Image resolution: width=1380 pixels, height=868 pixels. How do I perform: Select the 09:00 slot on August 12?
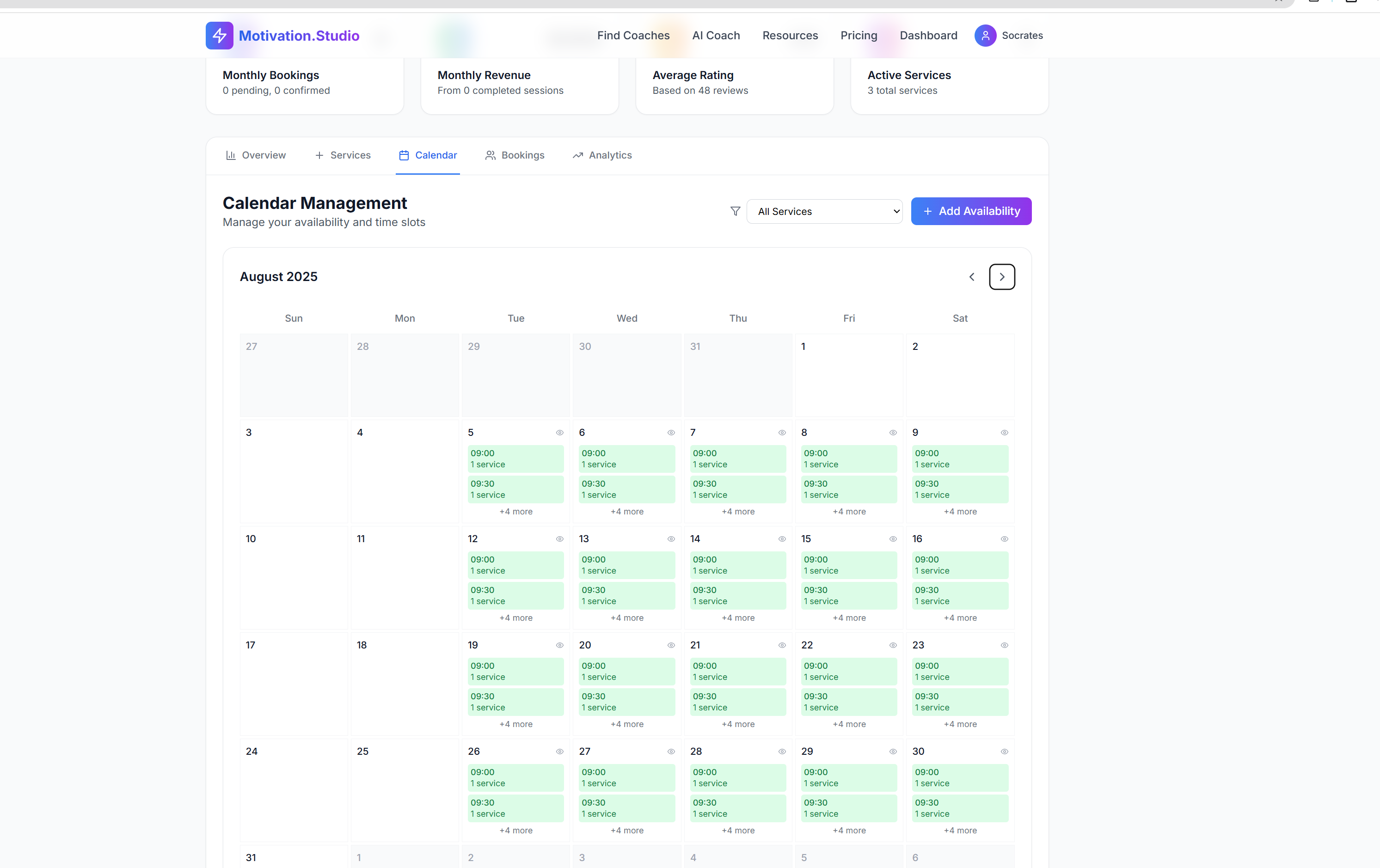(x=515, y=565)
